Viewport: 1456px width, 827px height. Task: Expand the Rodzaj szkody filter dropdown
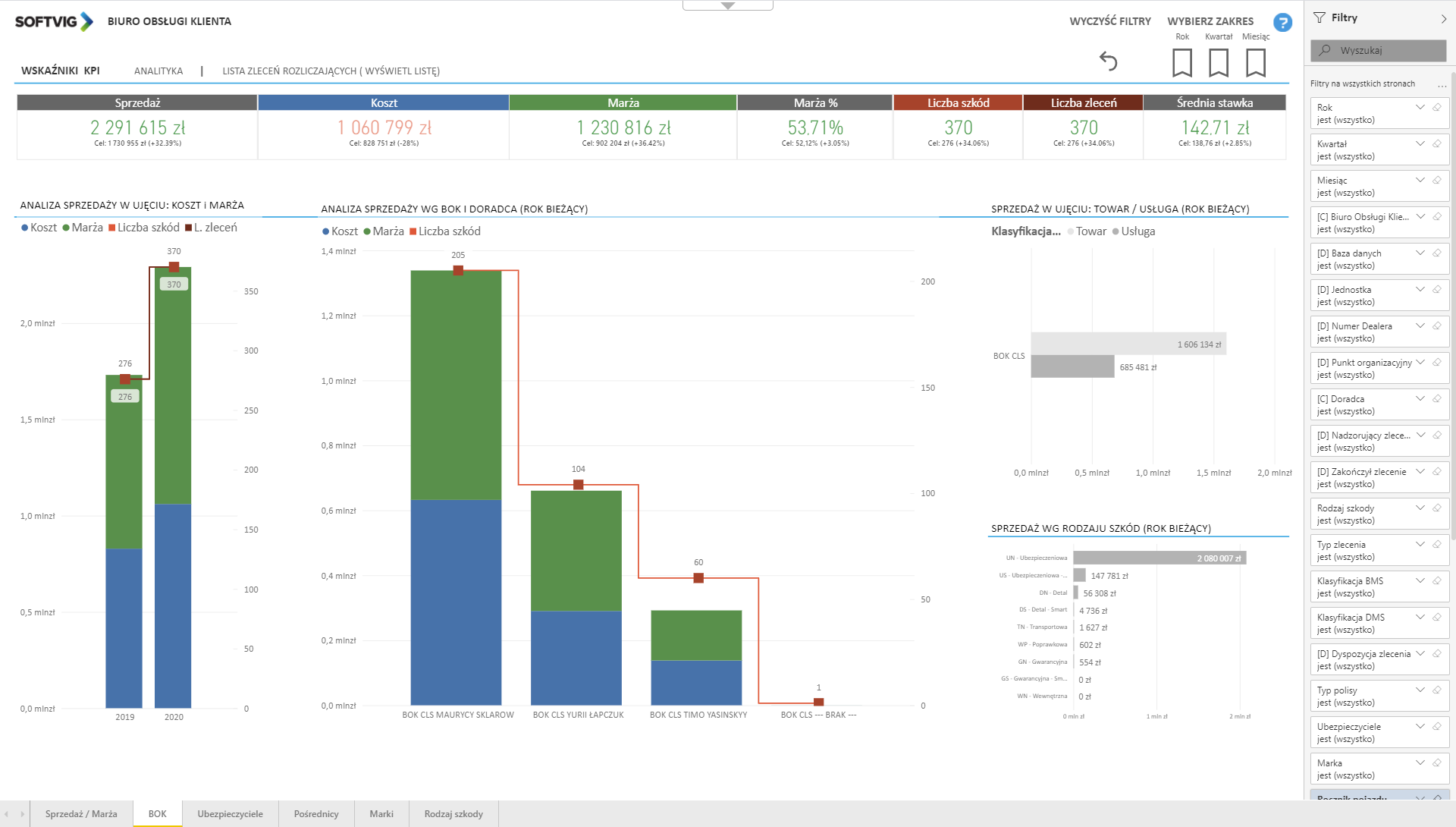coord(1420,508)
